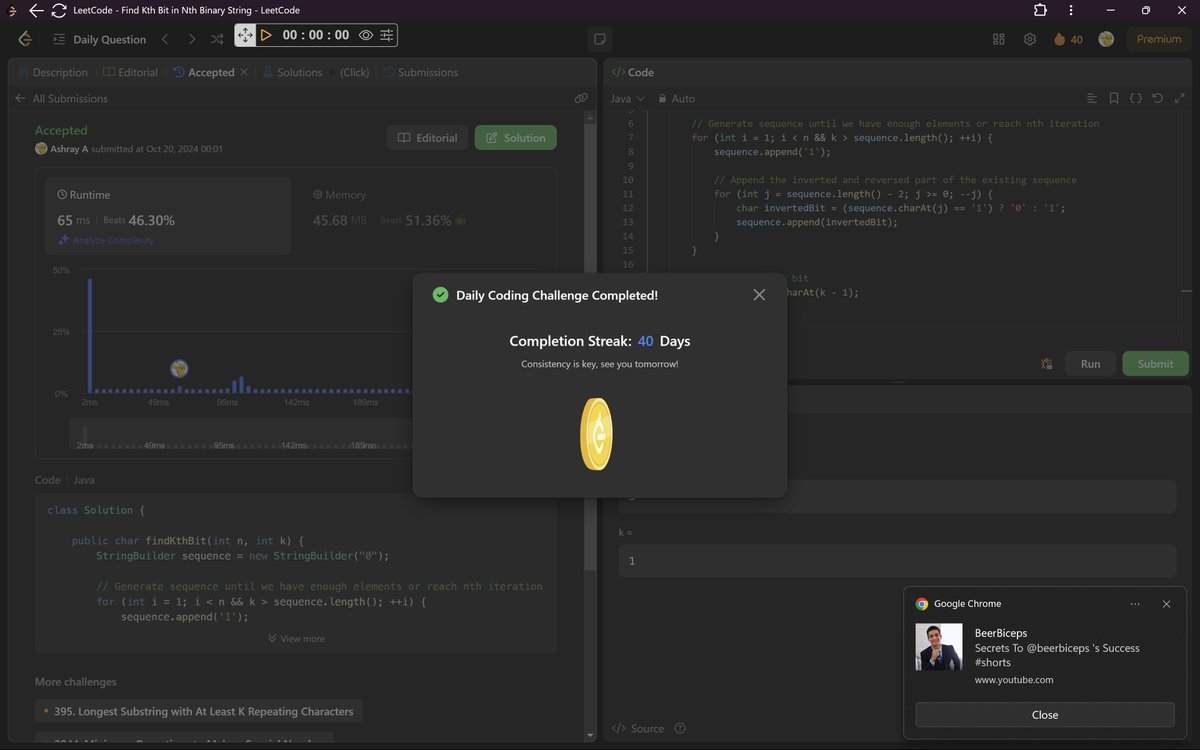1200x750 pixels.
Task: Open the profile avatar menu
Action: [1106, 39]
